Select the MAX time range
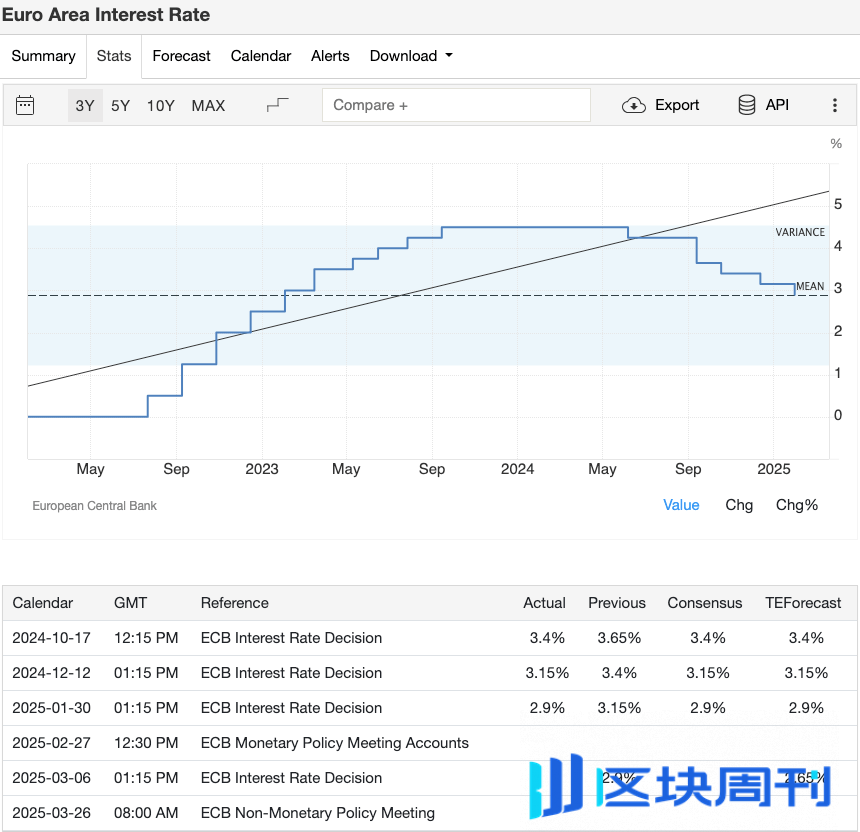 coord(208,105)
